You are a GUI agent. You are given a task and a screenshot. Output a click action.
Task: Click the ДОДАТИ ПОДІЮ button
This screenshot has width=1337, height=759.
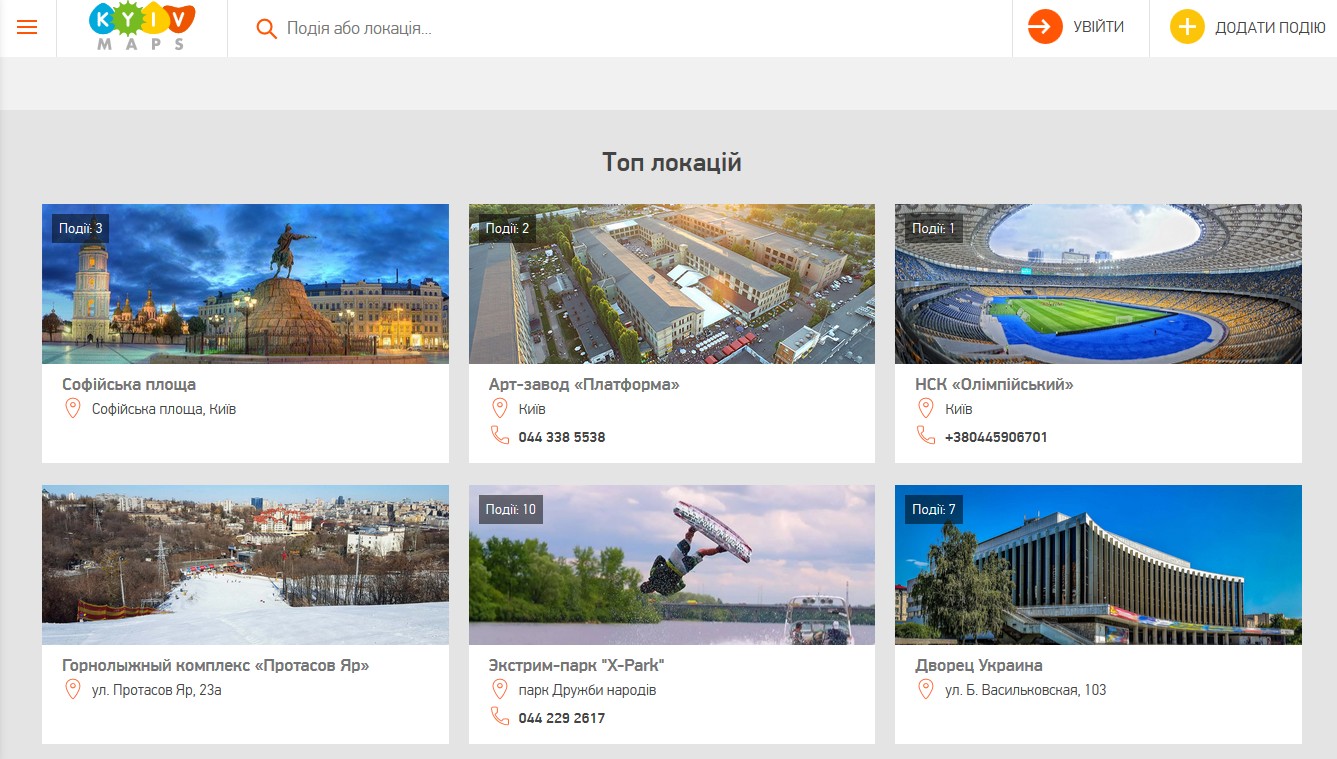(x=1254, y=27)
